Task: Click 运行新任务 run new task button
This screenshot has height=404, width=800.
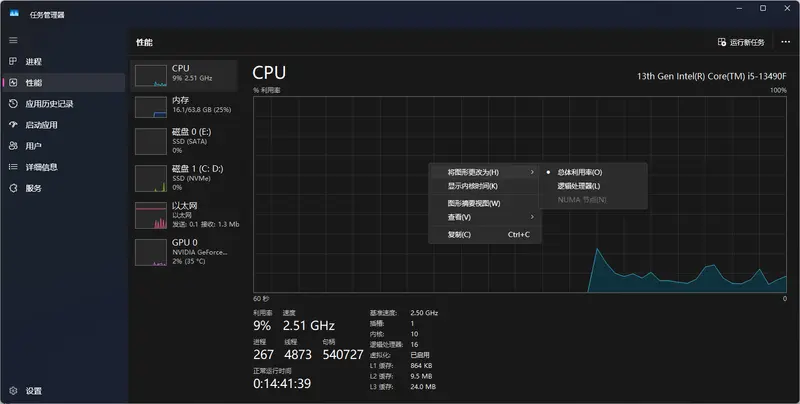Action: click(741, 42)
